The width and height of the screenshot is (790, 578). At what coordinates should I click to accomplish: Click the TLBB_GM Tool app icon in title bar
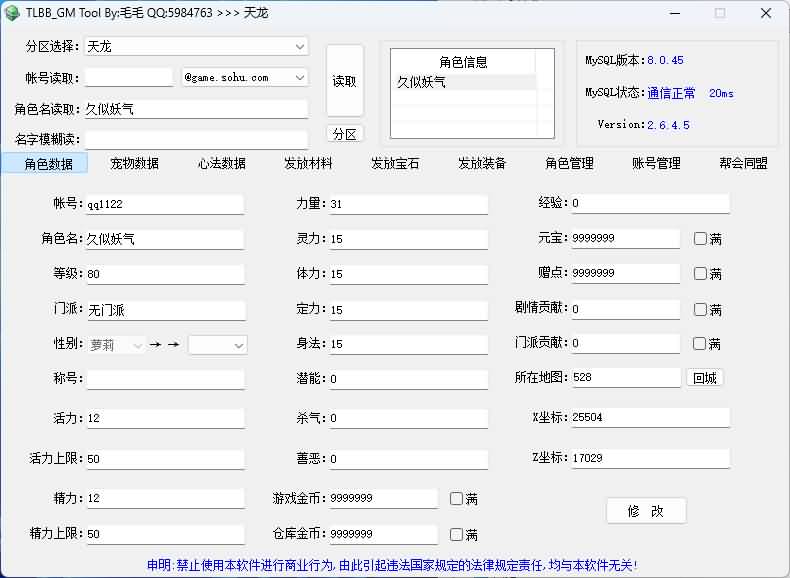click(12, 13)
